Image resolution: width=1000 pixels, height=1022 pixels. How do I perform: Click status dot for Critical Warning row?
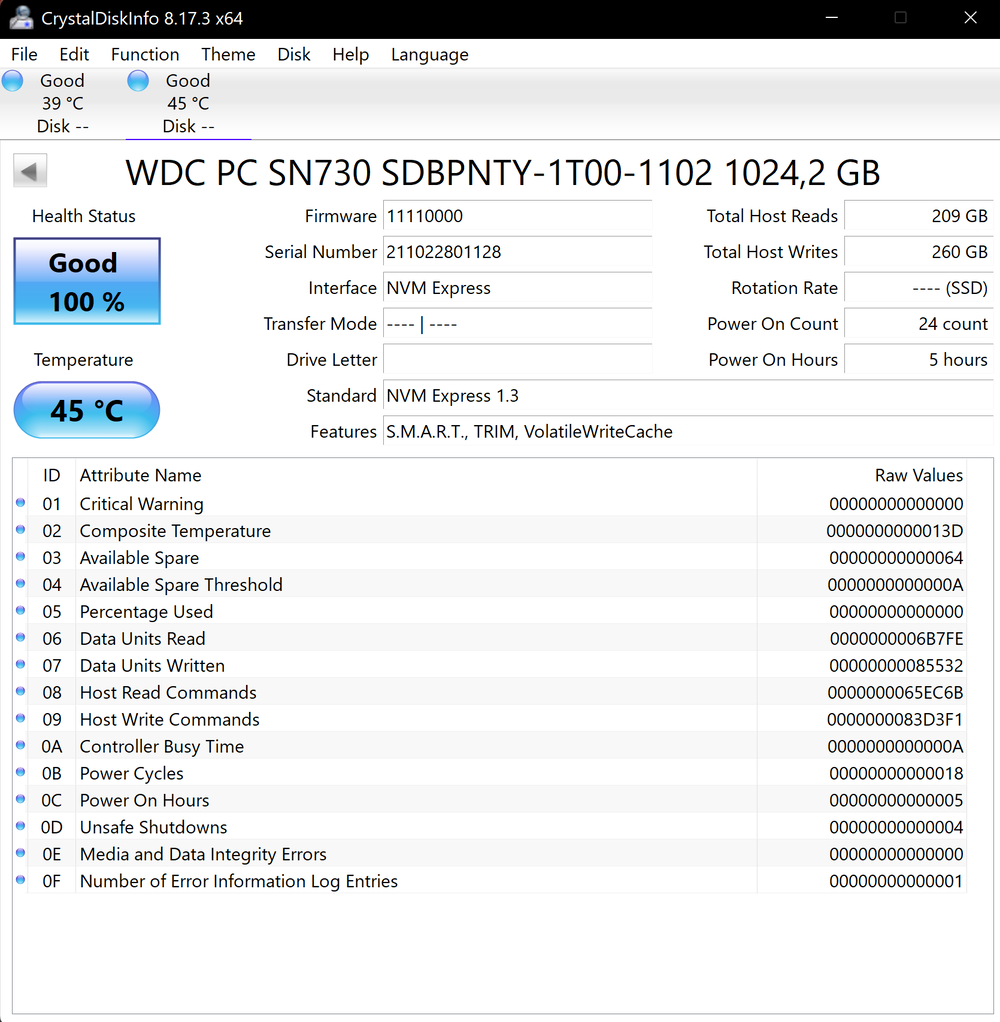[x=20, y=503]
